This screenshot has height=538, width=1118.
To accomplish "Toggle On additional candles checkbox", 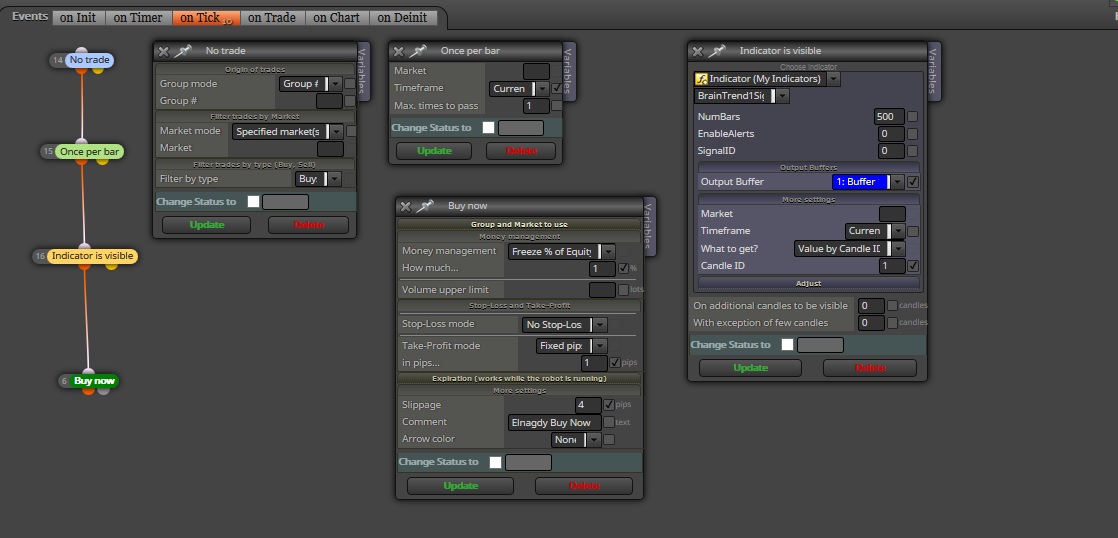I will coord(893,306).
